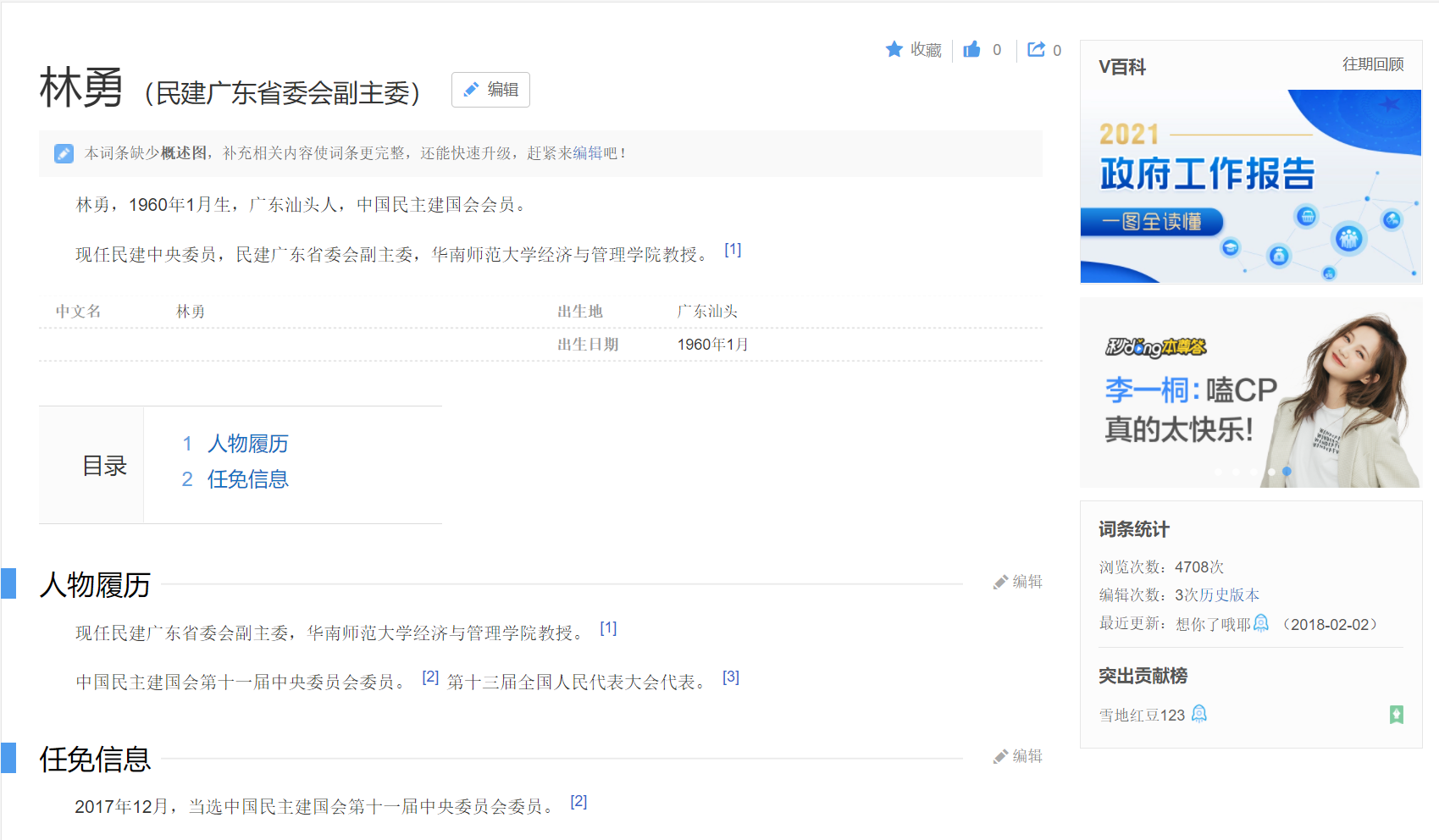Click the share arrow icon

(1036, 50)
